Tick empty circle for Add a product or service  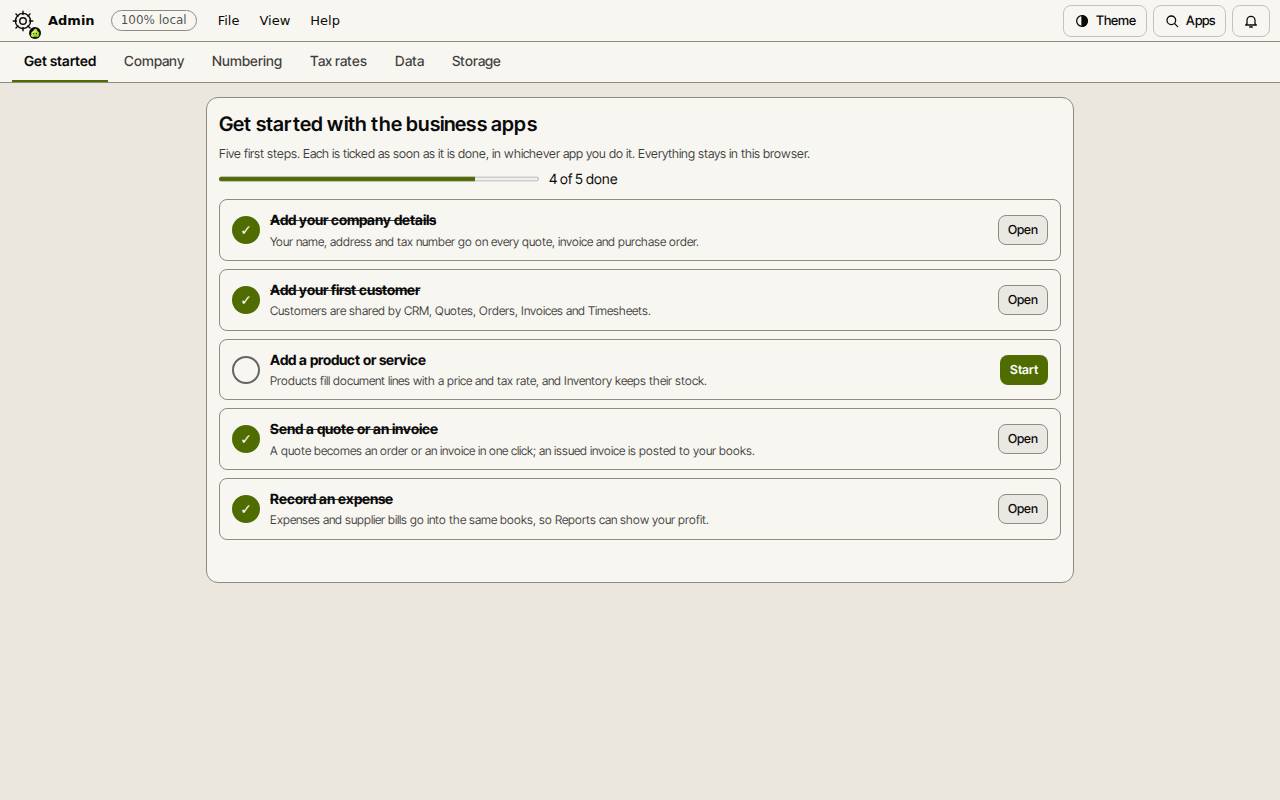pyautogui.click(x=246, y=370)
